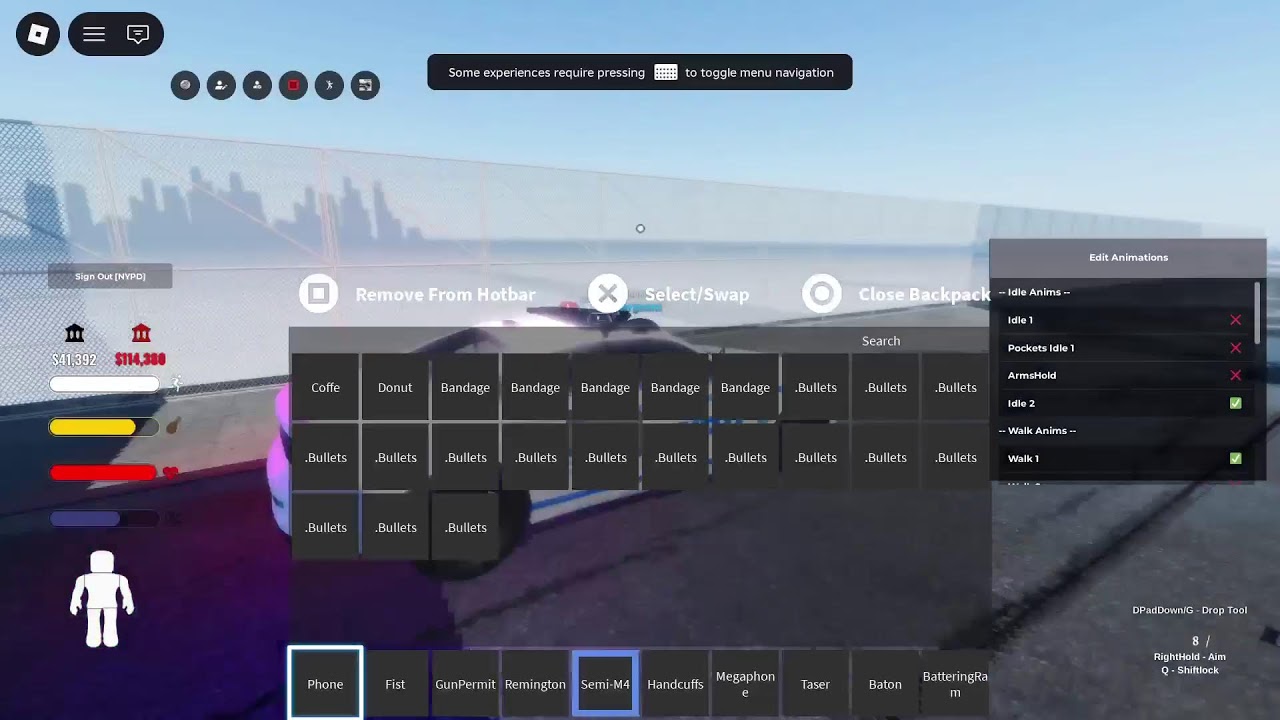Click the Edit Animations panel scrollbar

point(1258,311)
